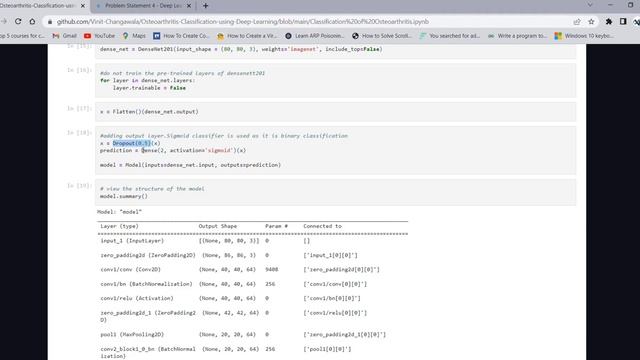The image size is (640, 360).
Task: Click the Gmail bookmark envelope icon
Action: pyautogui.click(x=56, y=36)
